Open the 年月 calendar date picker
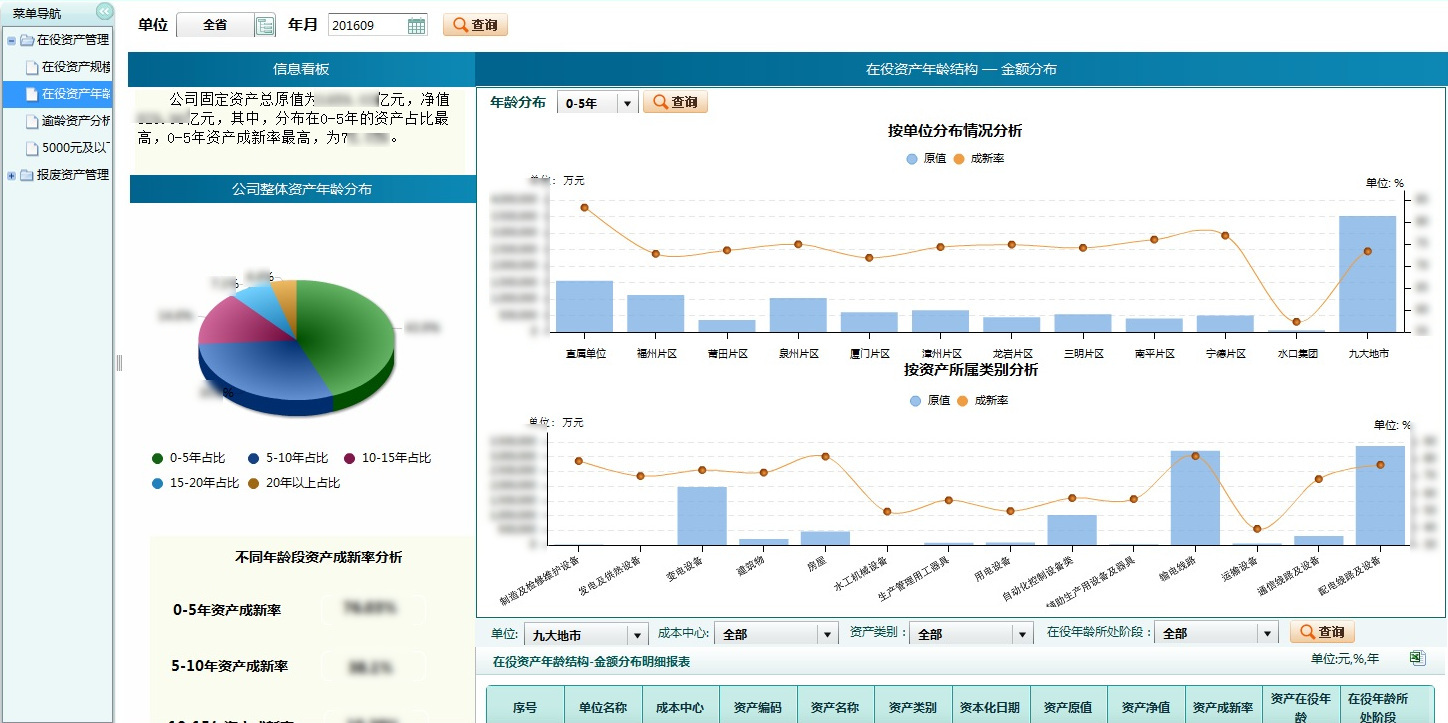The height and width of the screenshot is (723, 1448). pos(416,26)
